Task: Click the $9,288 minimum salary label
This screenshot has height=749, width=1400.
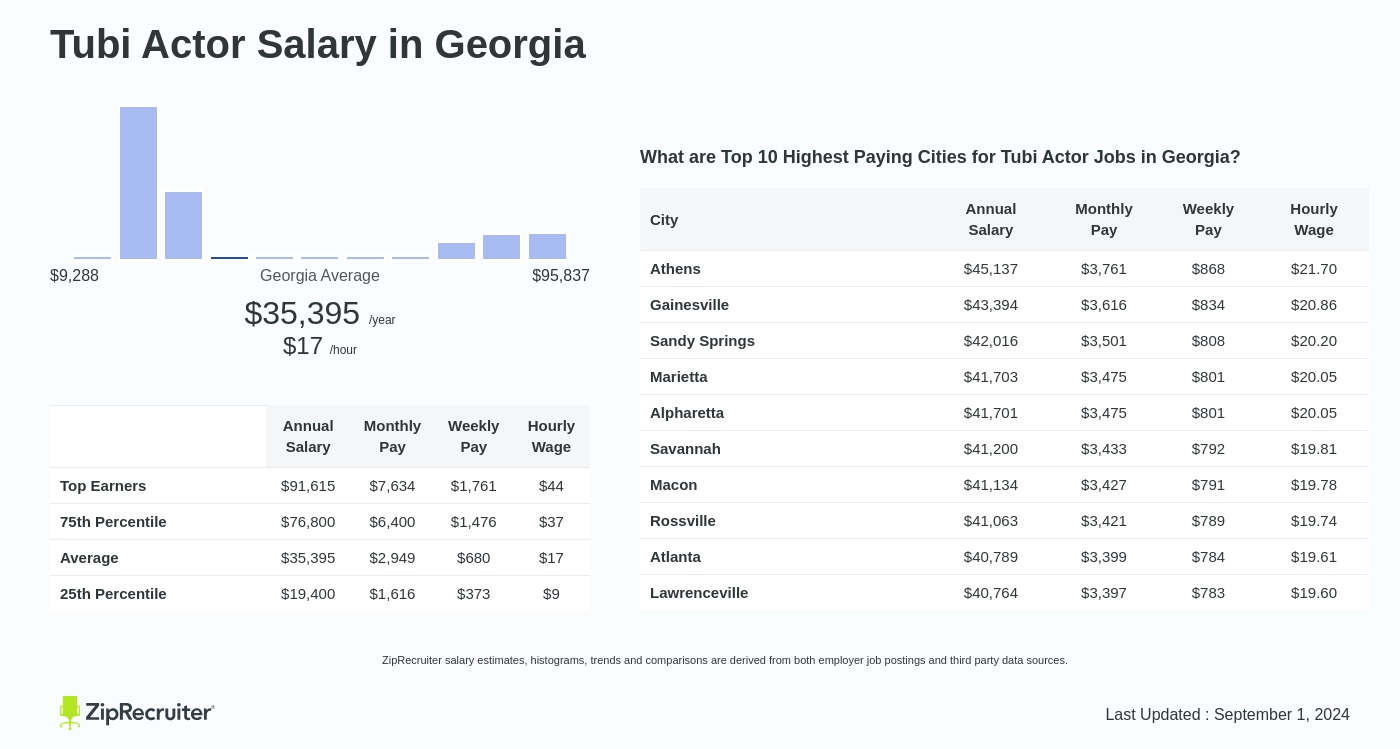Action: (x=74, y=275)
